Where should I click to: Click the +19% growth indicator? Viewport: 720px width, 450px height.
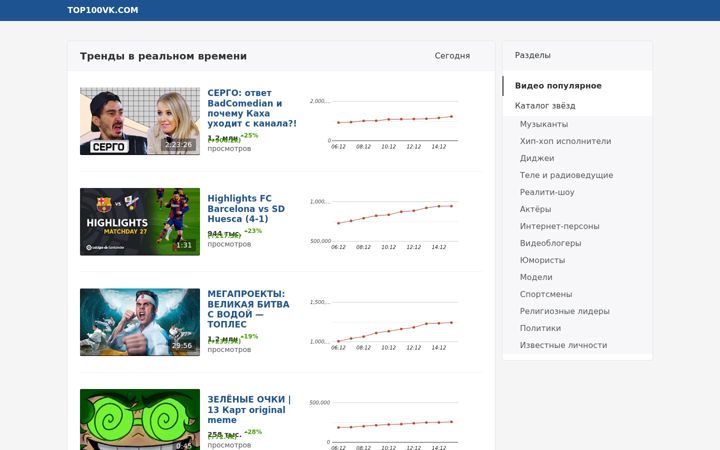point(249,337)
